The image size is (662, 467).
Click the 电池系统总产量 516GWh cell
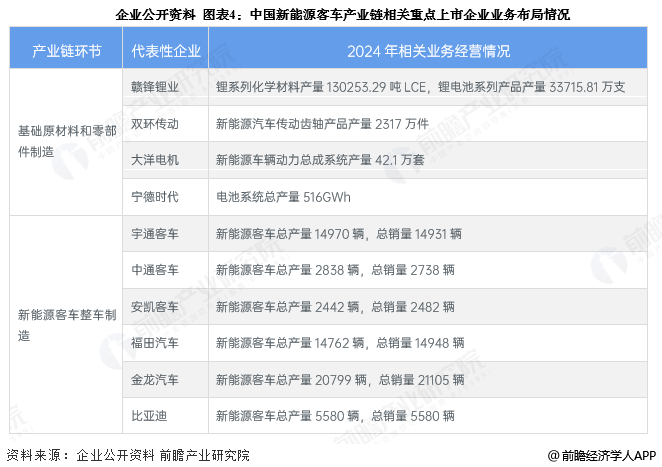[428, 197]
